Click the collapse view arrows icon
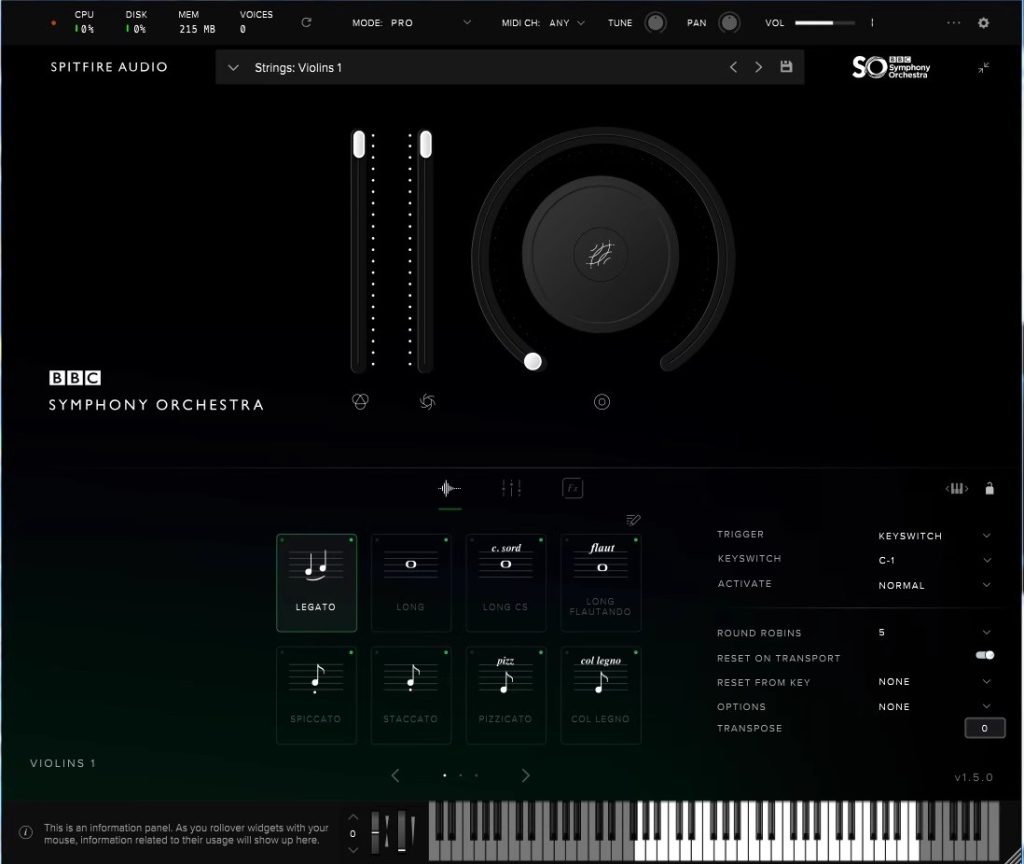The width and height of the screenshot is (1024, 864). coord(984,68)
